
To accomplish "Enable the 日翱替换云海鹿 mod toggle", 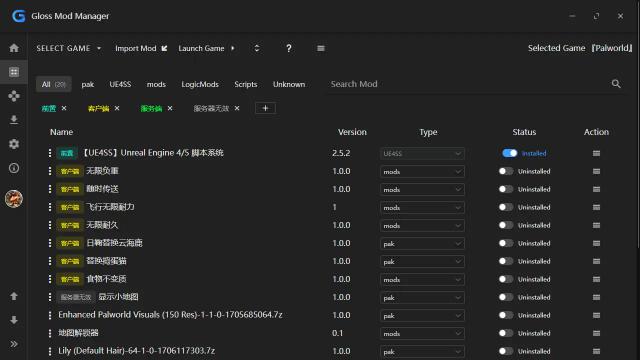I will [506, 243].
